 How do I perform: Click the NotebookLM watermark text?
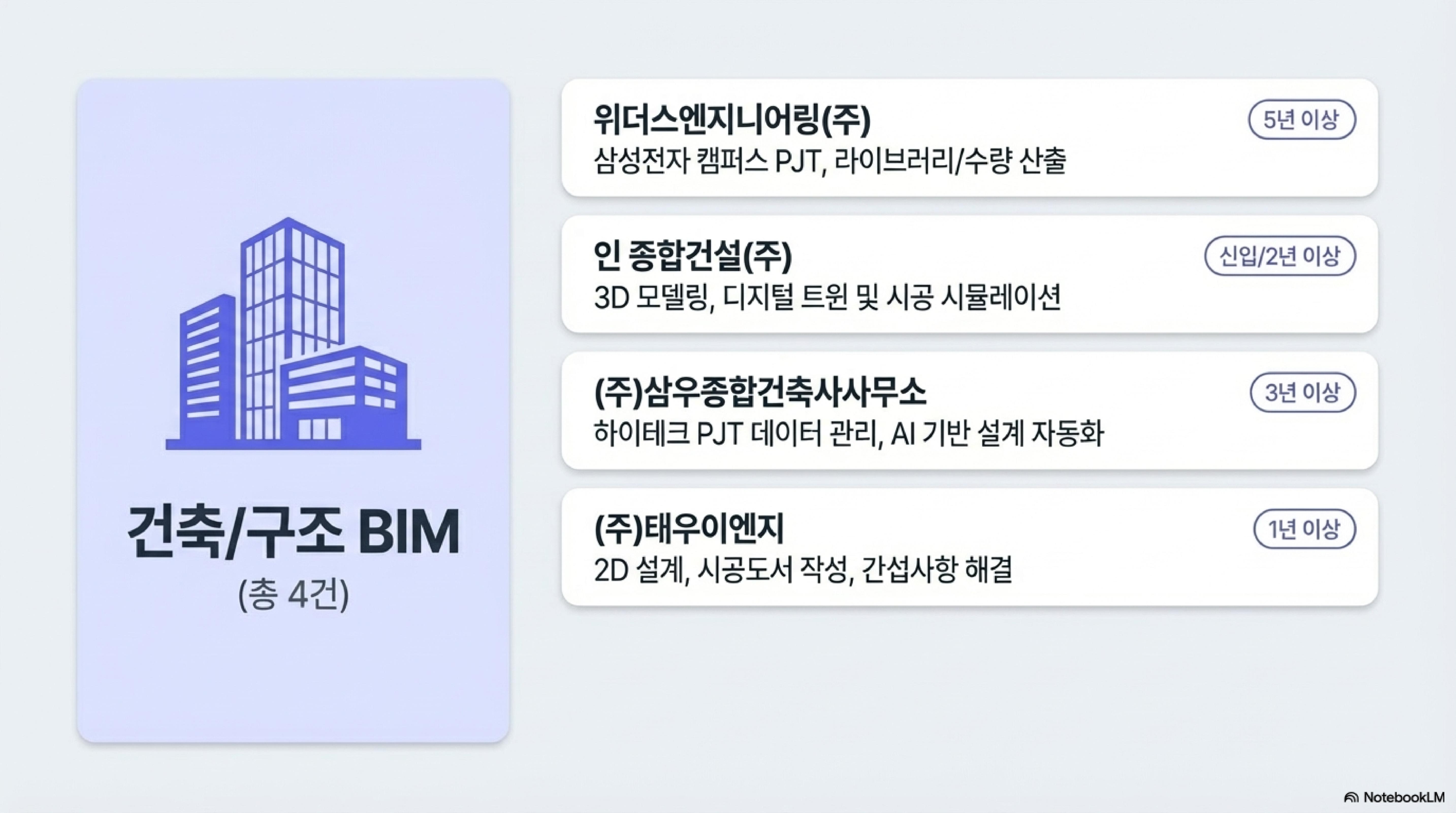(1404, 798)
